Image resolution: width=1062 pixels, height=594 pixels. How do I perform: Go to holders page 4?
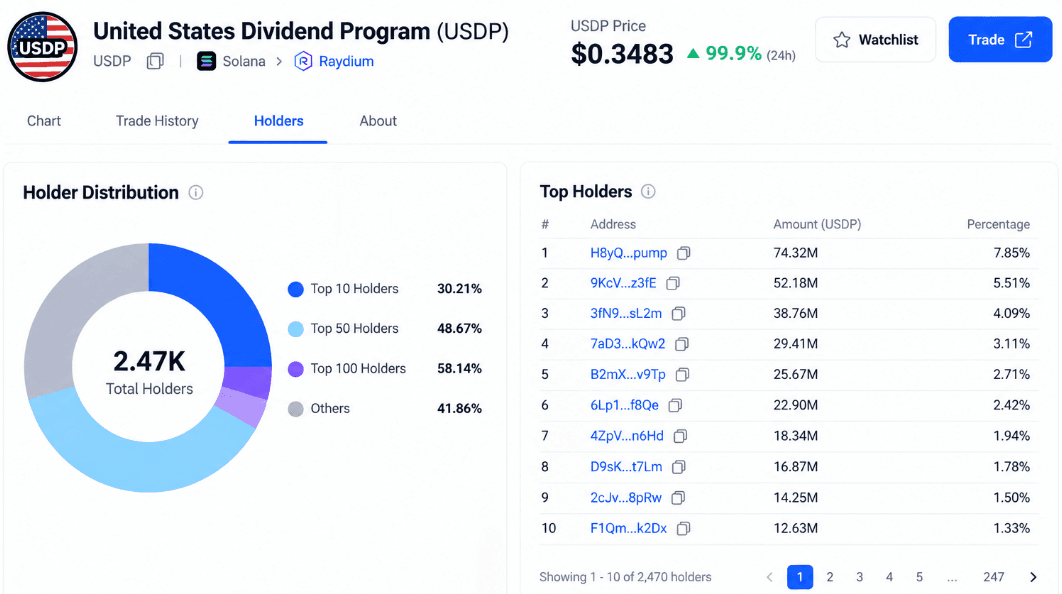tap(889, 577)
